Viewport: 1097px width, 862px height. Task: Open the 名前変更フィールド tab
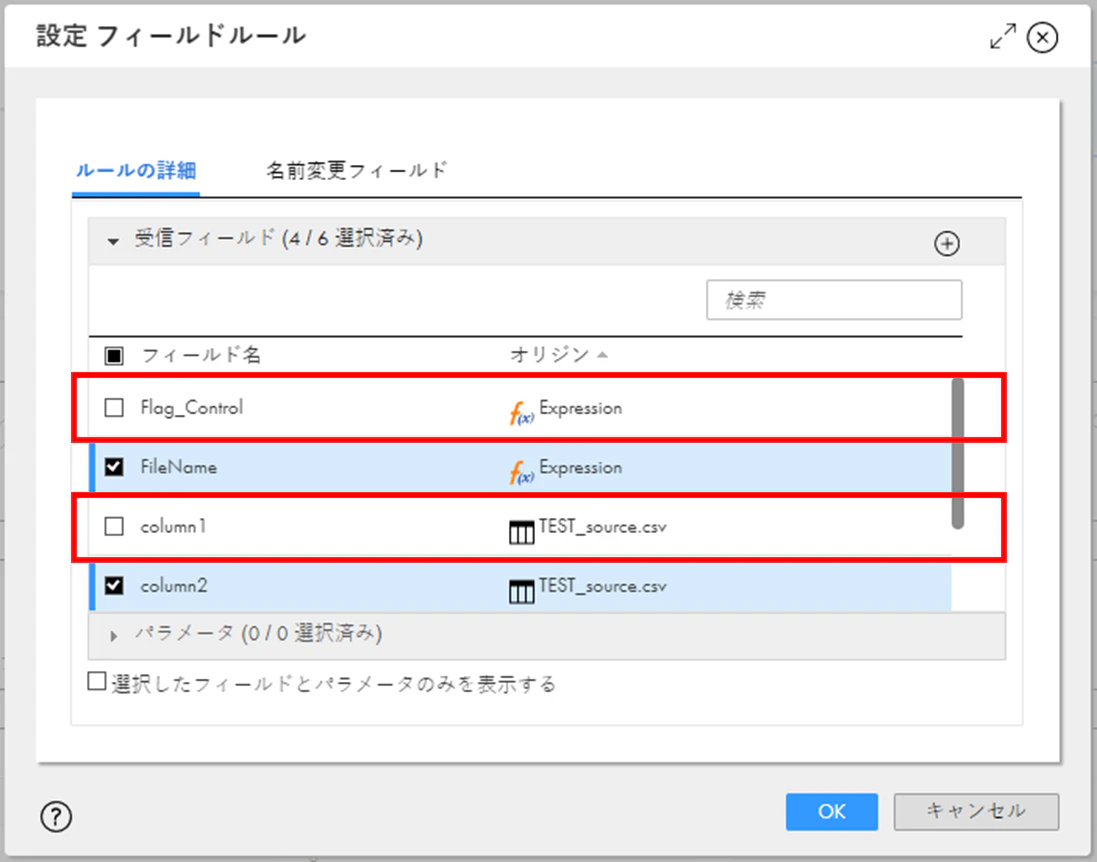coord(356,171)
